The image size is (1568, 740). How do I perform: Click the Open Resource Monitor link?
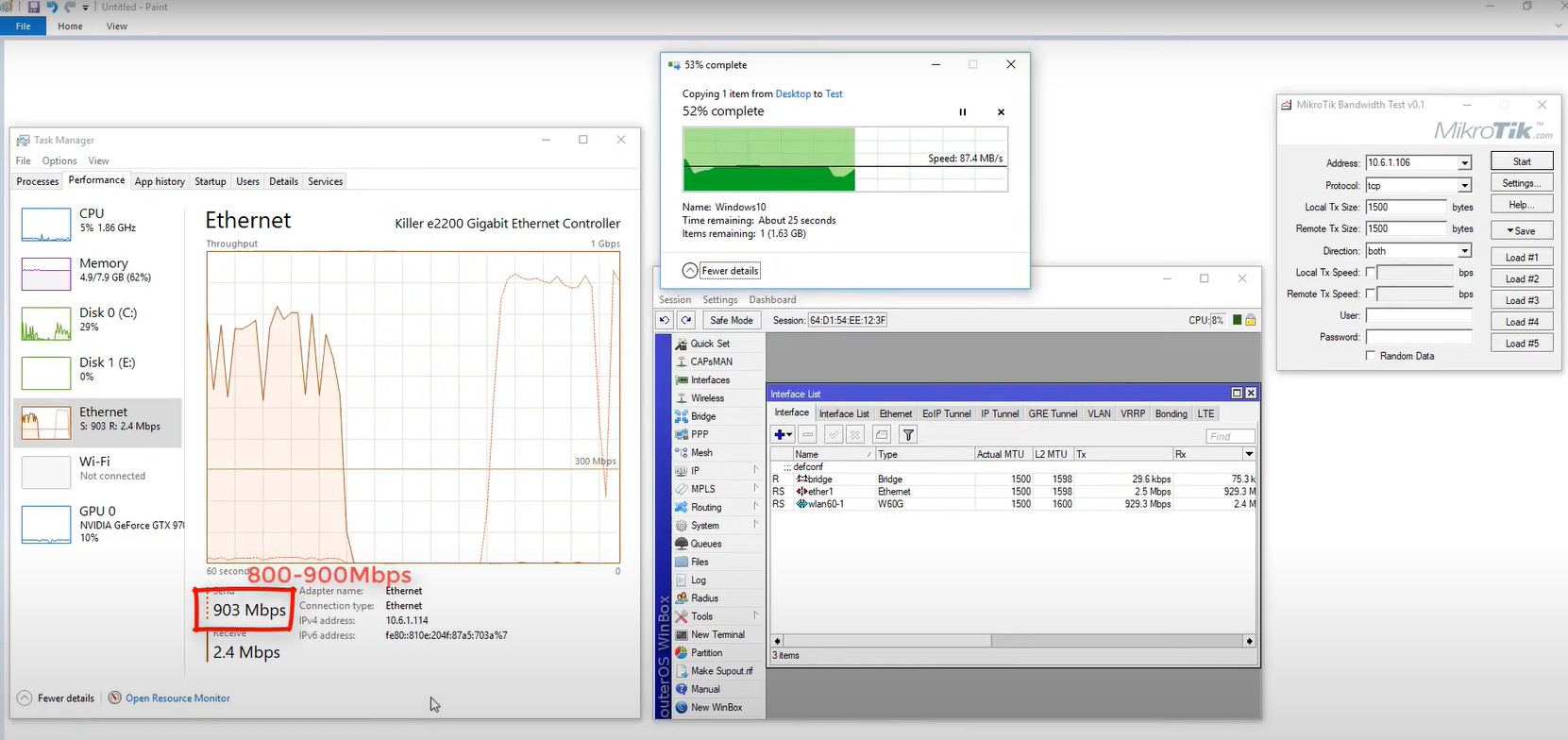point(177,698)
